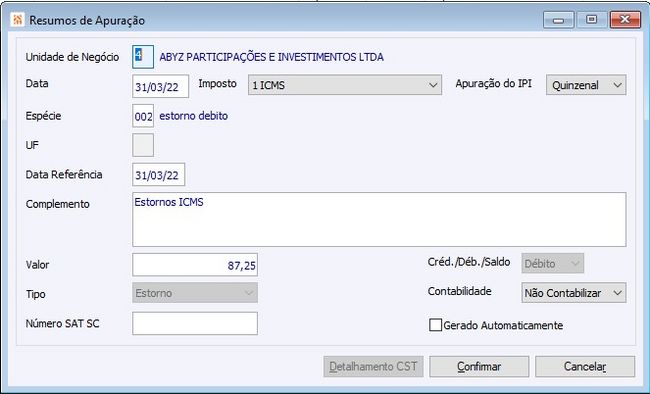Click the Data Referência date field
The height and width of the screenshot is (394, 650).
(x=158, y=175)
